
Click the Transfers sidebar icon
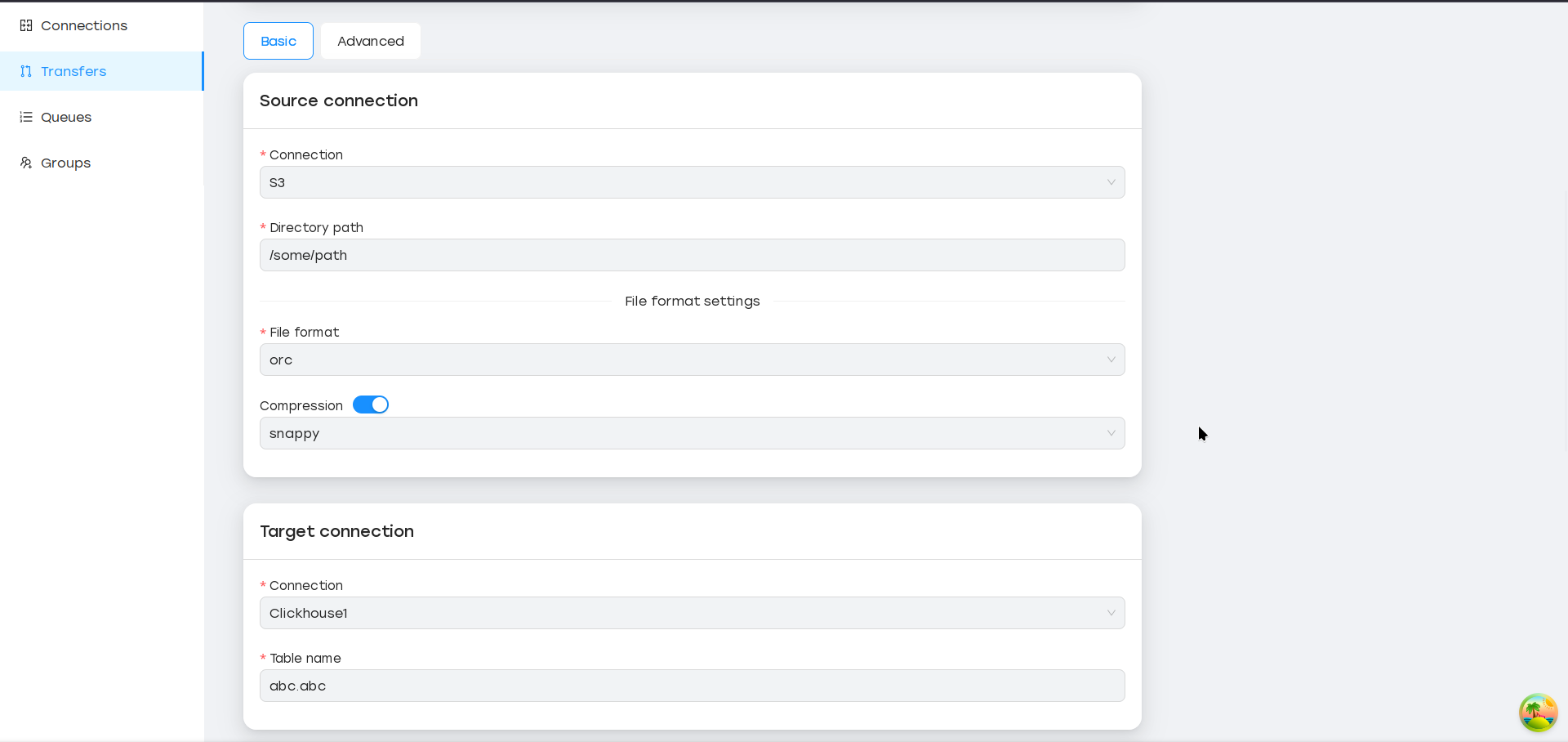(26, 72)
